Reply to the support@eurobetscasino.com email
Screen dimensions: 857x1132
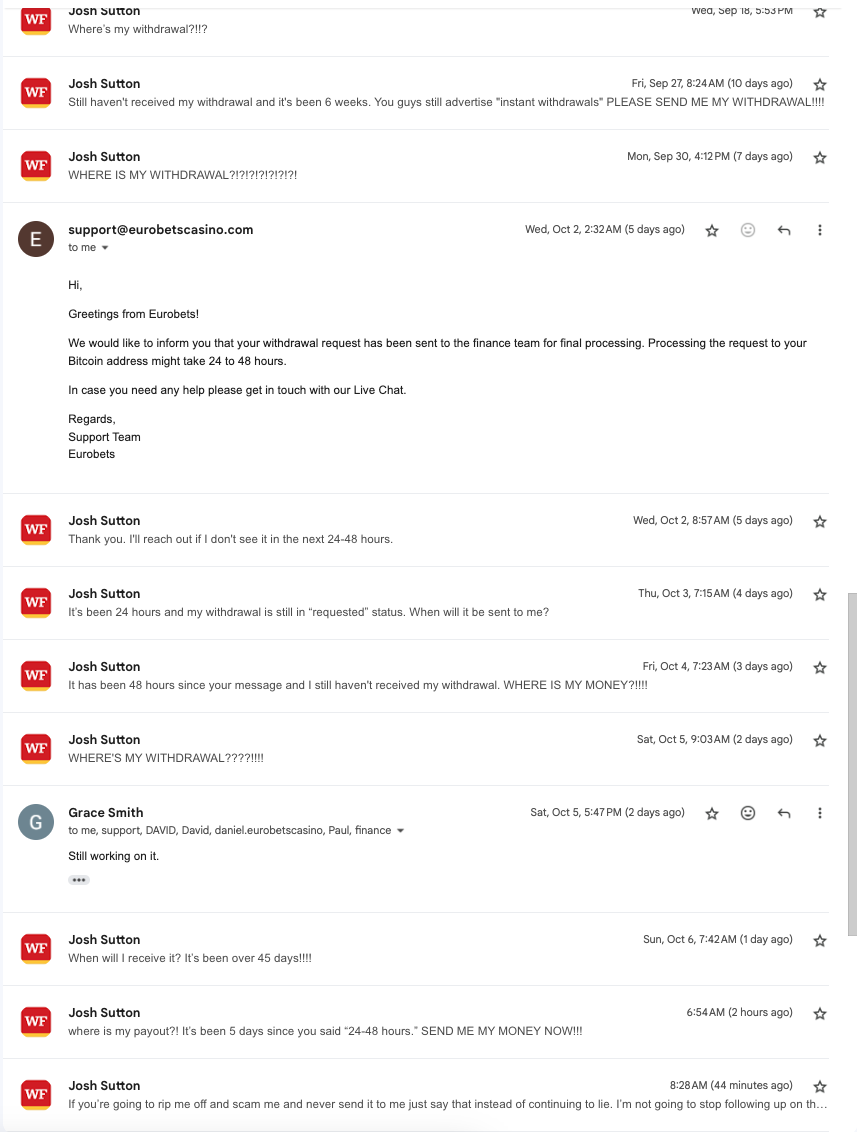[784, 230]
